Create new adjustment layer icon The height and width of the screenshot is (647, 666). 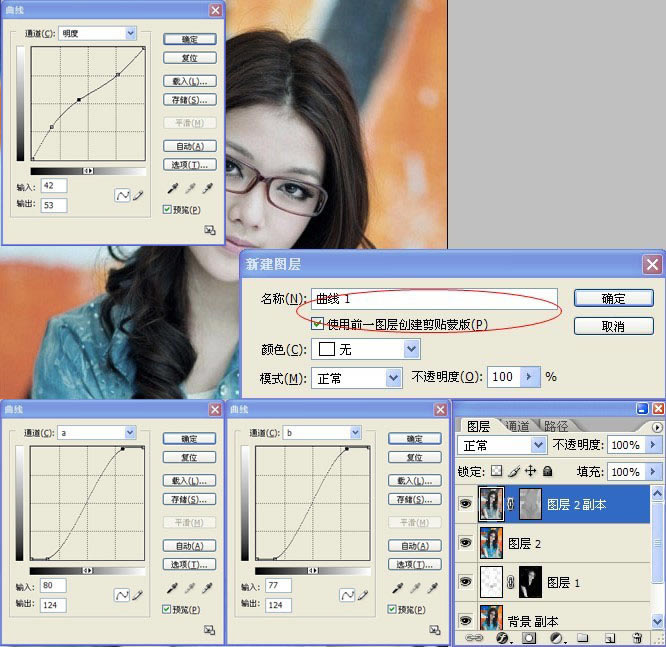click(556, 638)
